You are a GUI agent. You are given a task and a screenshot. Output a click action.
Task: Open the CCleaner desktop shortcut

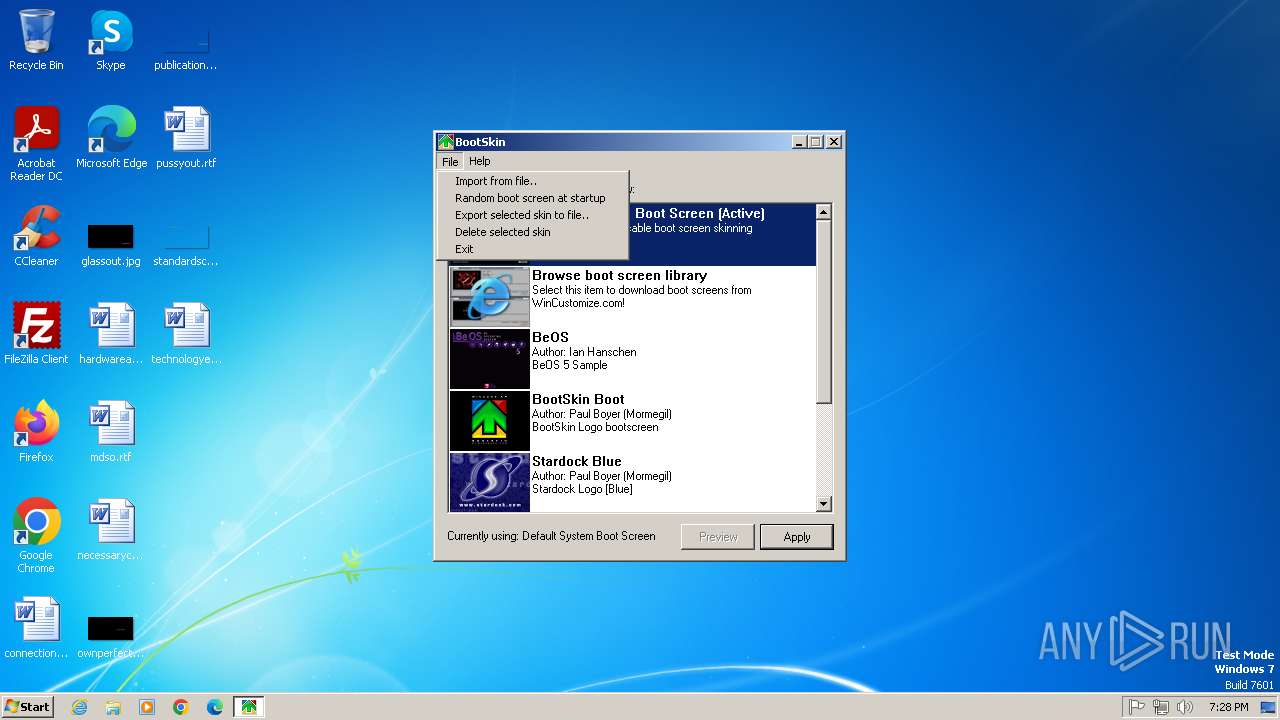tap(36, 236)
